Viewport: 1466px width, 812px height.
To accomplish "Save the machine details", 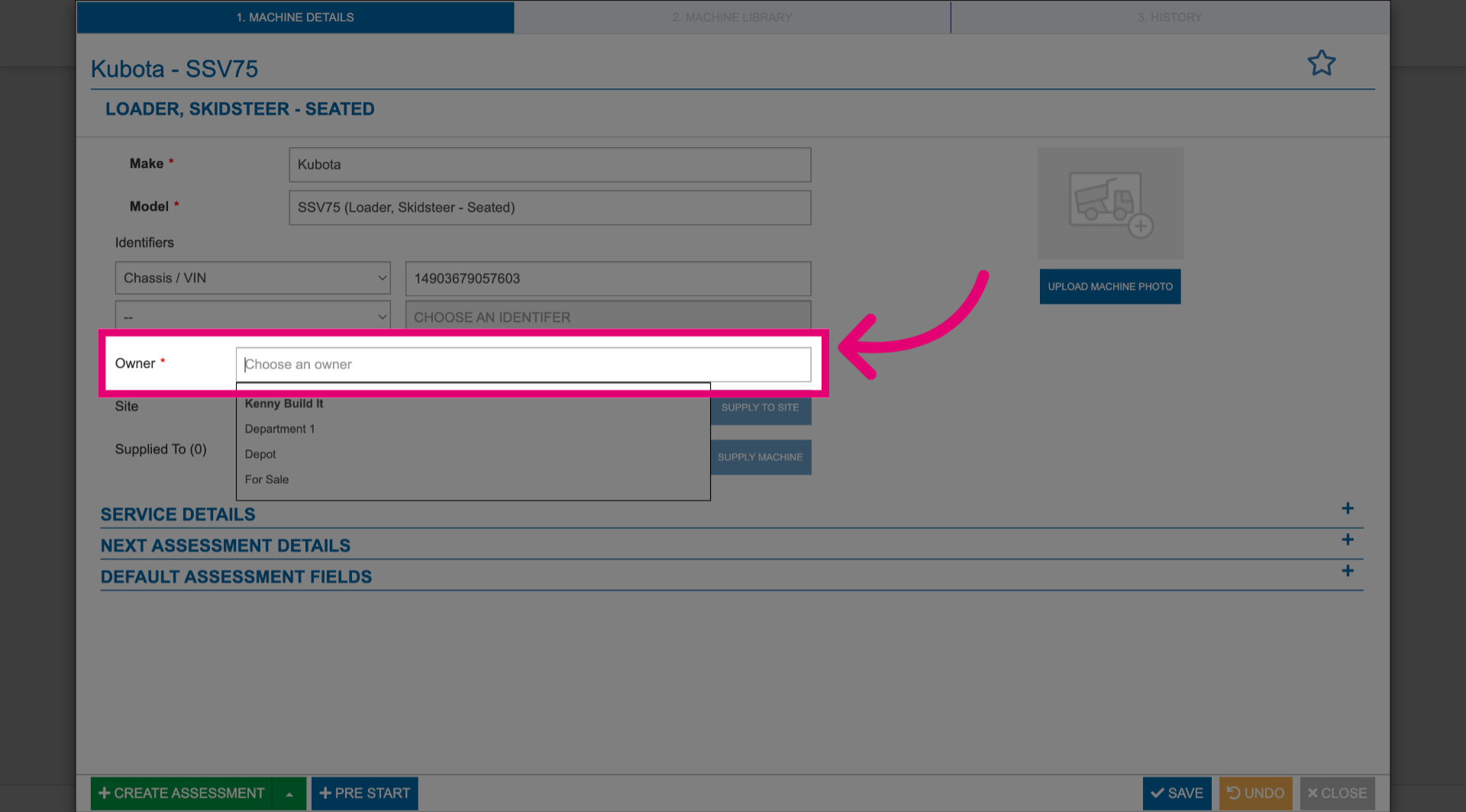I will point(1177,794).
